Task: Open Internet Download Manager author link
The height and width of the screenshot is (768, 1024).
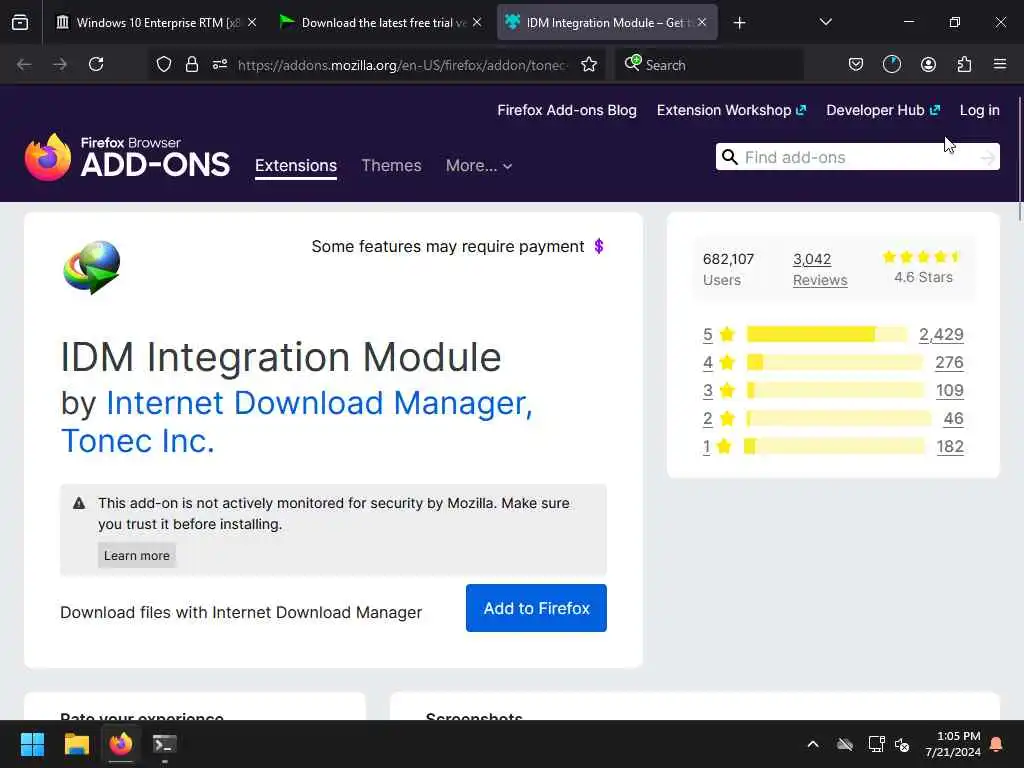Action: (319, 403)
